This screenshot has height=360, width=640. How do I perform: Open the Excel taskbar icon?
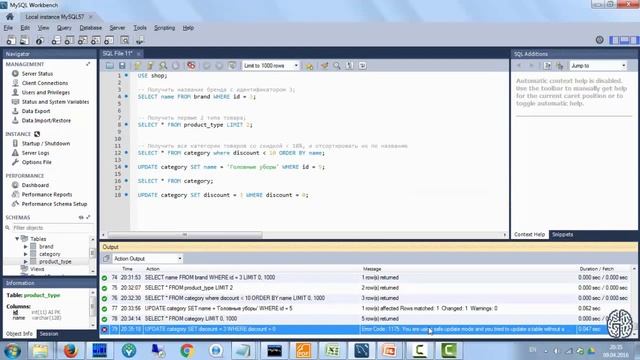pos(333,350)
